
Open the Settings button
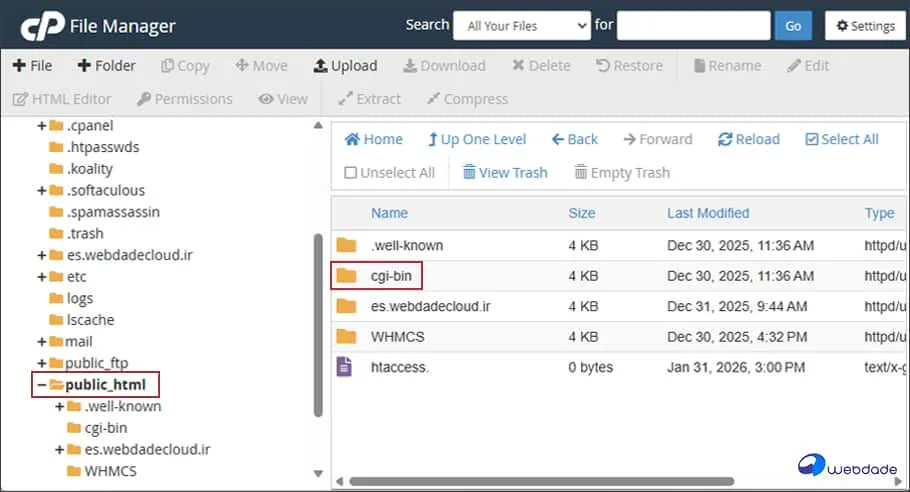(864, 26)
